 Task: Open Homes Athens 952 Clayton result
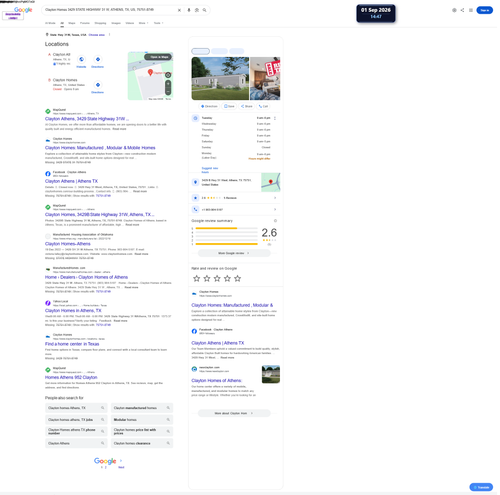(71, 377)
